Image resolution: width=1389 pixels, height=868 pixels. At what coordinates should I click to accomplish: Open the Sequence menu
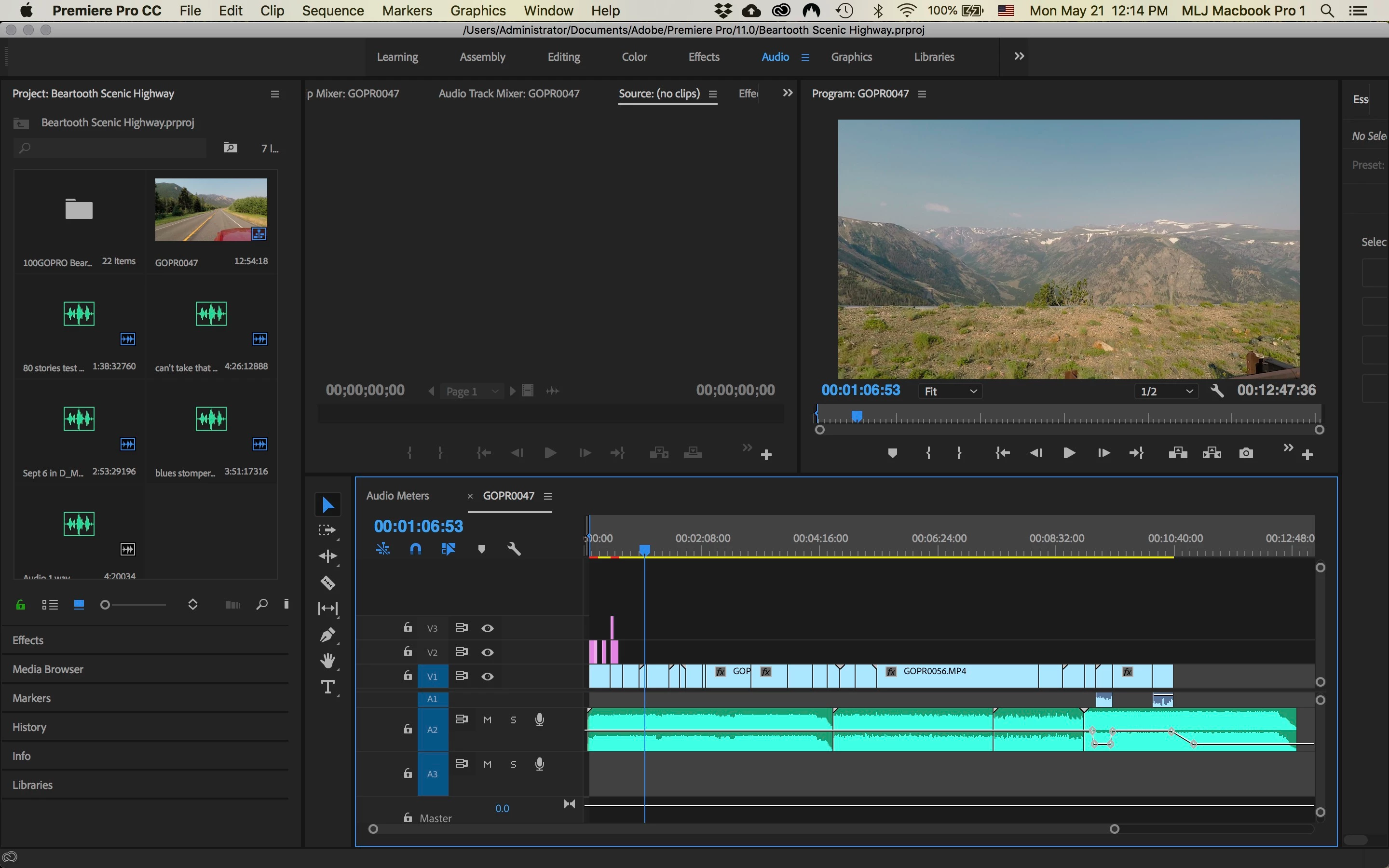click(x=332, y=10)
